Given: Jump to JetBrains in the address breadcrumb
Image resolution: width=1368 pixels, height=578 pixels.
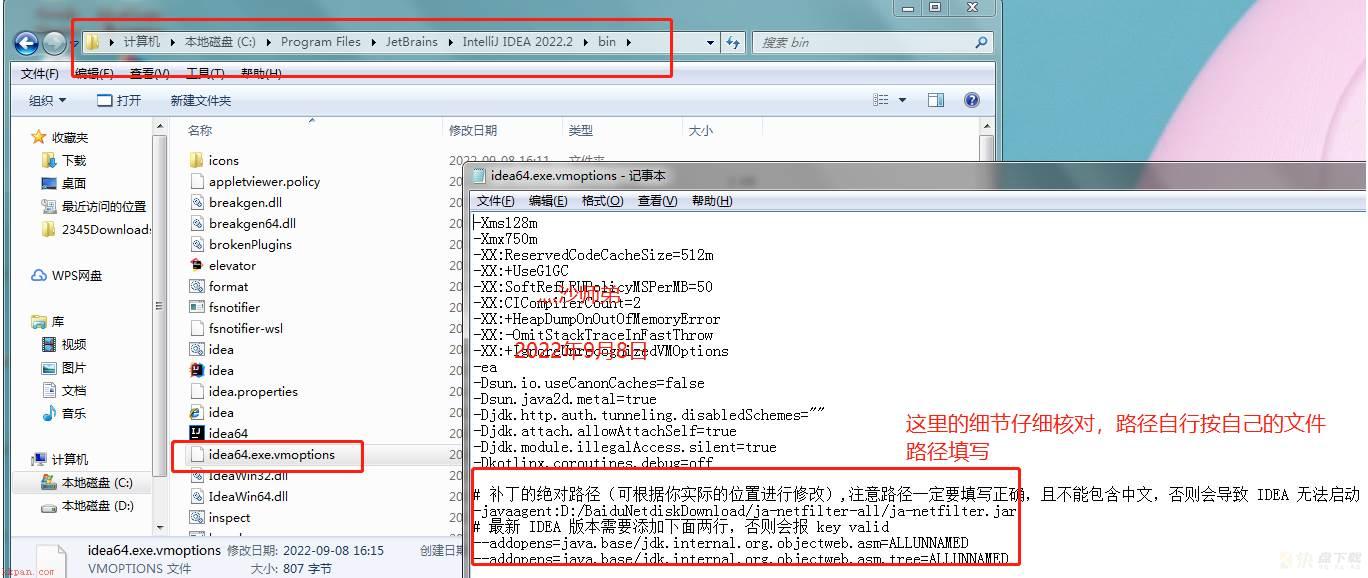Looking at the screenshot, I should [x=413, y=42].
